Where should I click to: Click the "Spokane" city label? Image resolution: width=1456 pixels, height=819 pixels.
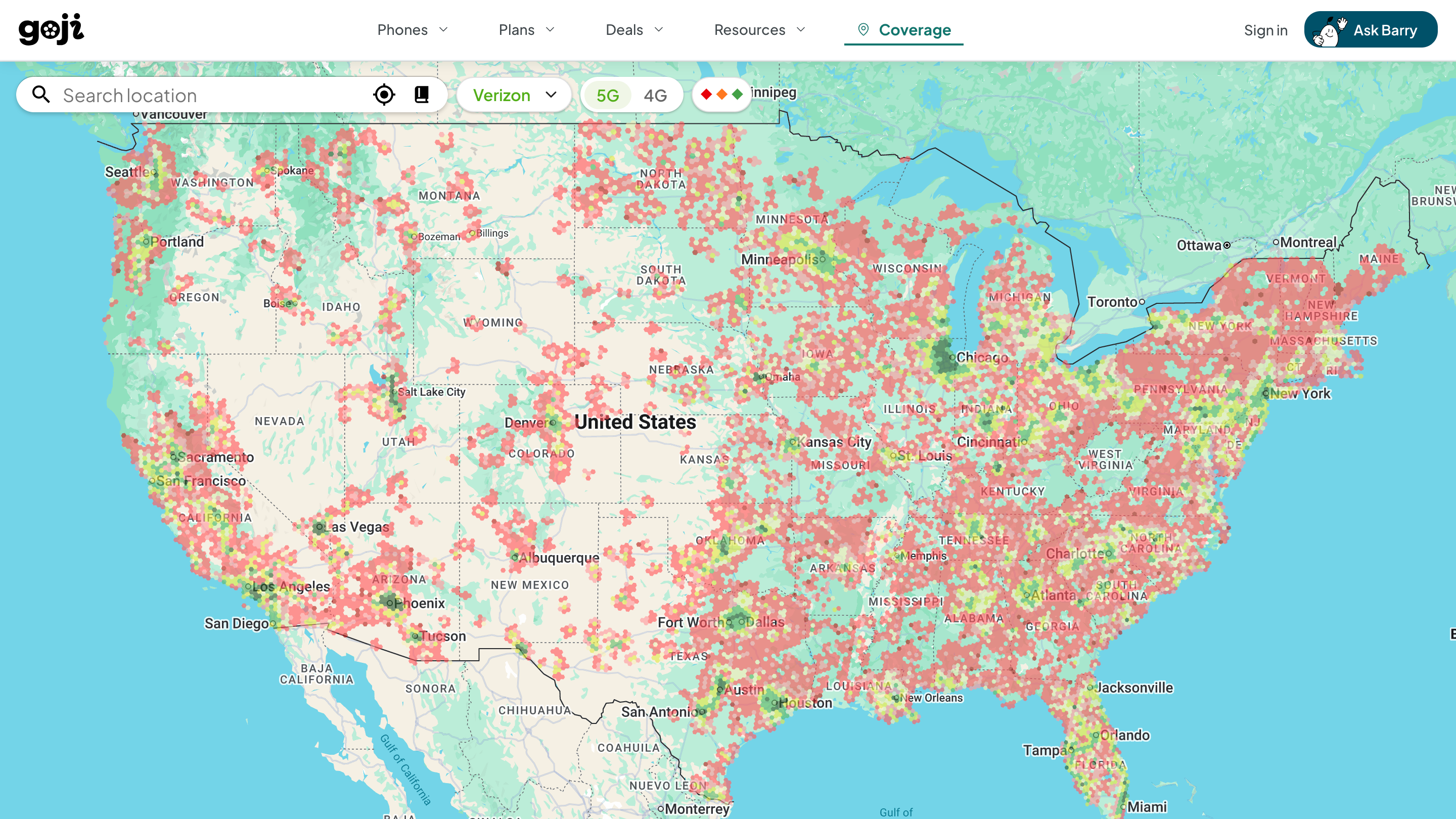click(x=292, y=171)
